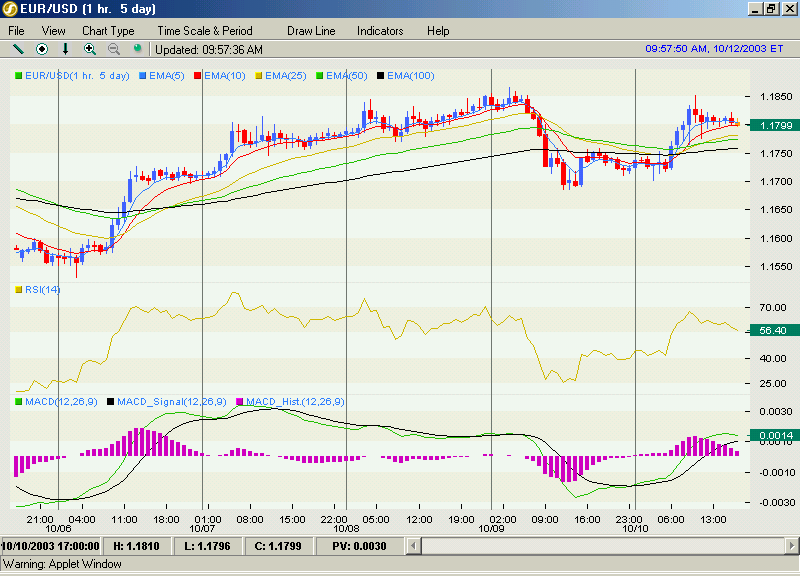Click the clock text "09:57:50 AM, 10/12/2003 ET"
This screenshot has width=800, height=576.
point(714,49)
